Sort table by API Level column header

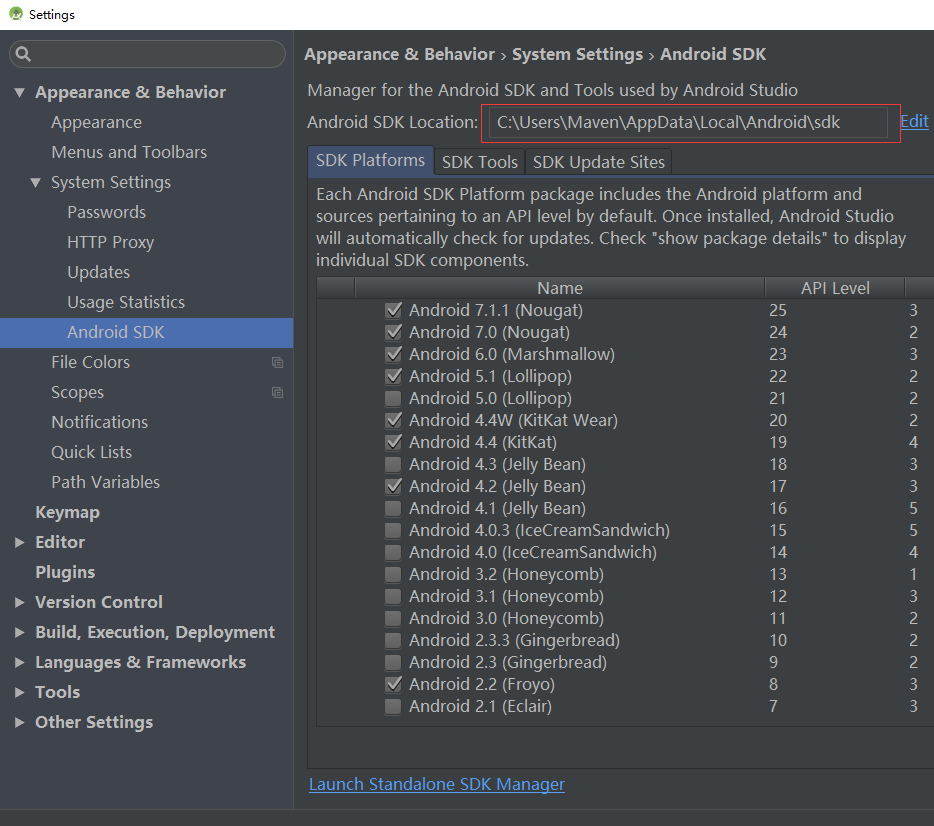pos(835,288)
